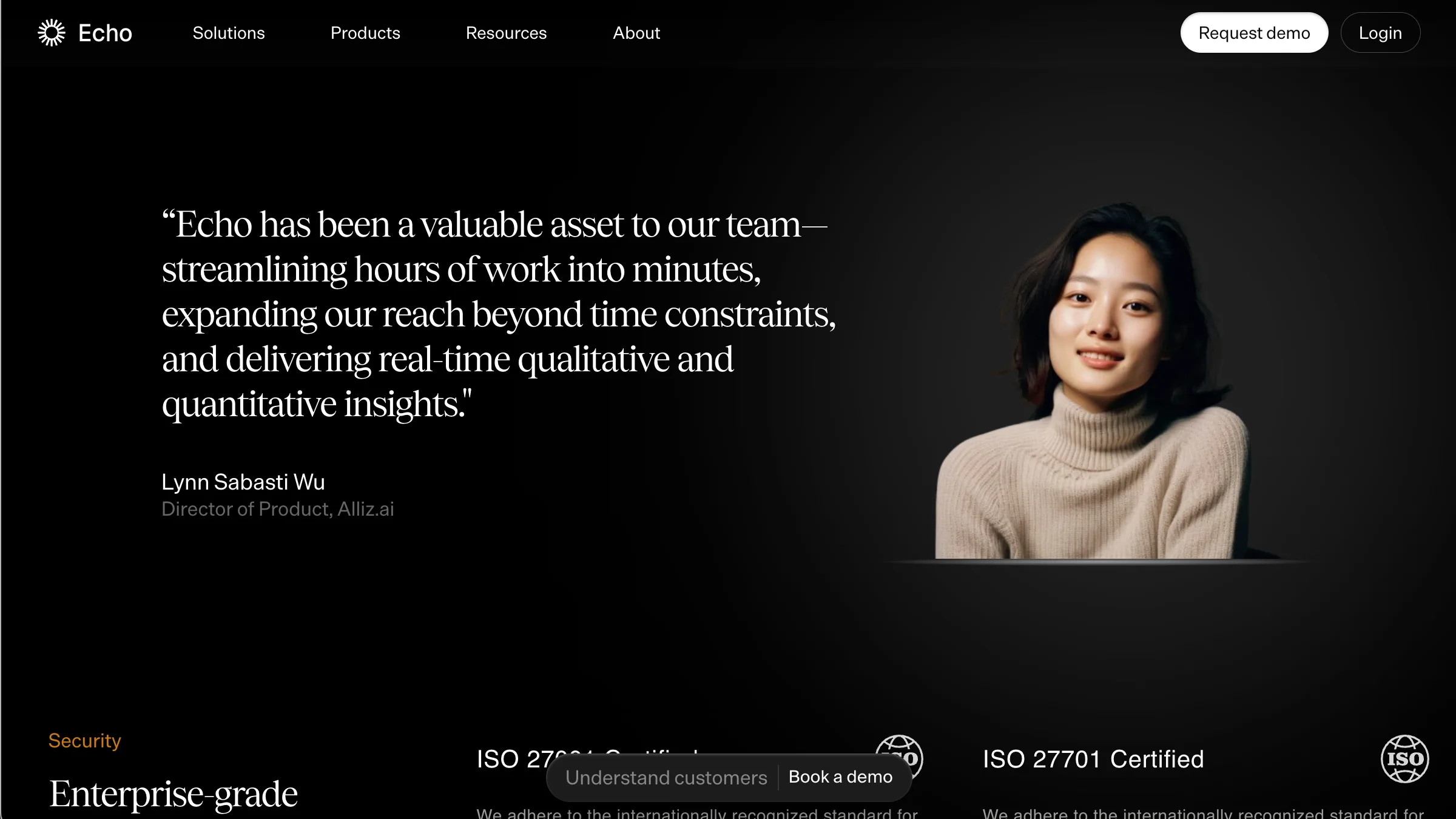This screenshot has width=1456, height=819.
Task: Click the Director of Product, Alliz.ai subtitle
Action: [278, 509]
